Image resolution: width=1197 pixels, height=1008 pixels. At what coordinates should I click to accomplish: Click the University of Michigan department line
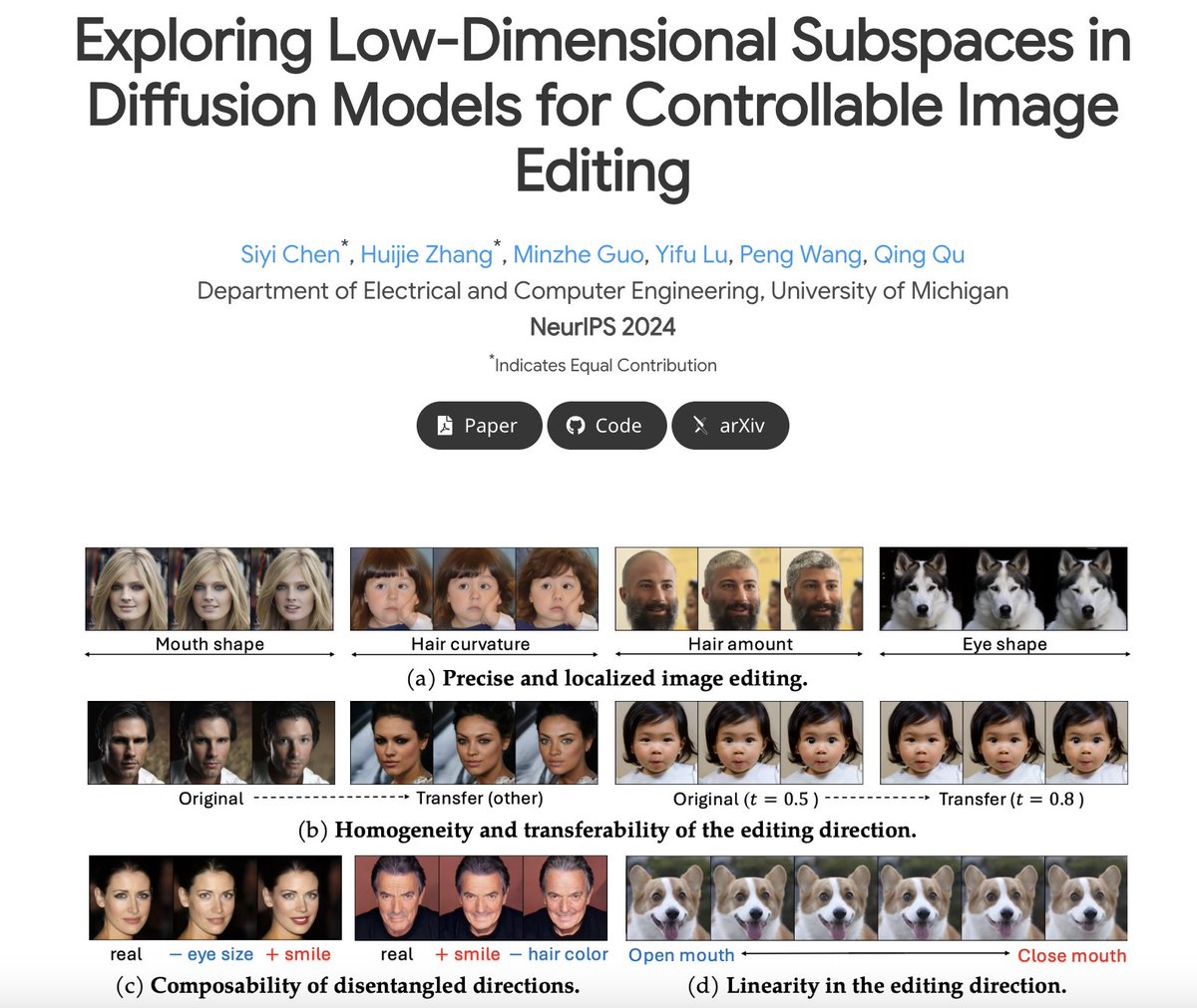tap(602, 291)
